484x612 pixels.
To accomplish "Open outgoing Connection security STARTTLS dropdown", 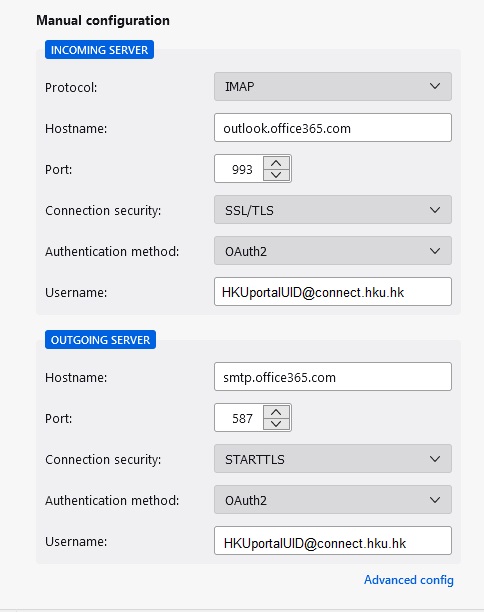I will coord(333,459).
